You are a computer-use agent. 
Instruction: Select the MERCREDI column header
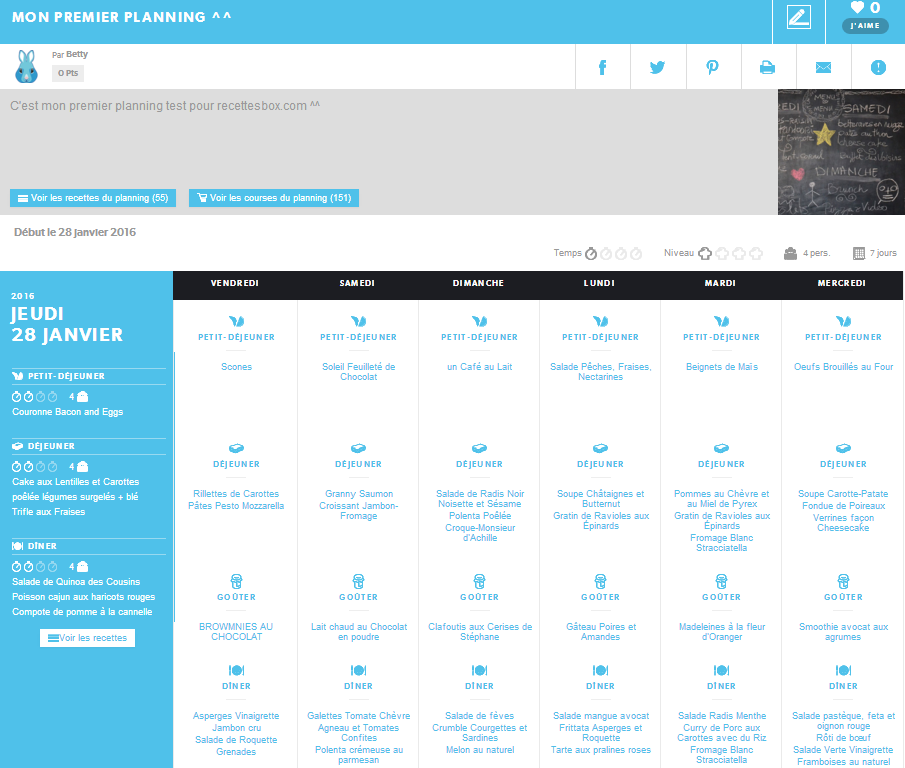842,283
